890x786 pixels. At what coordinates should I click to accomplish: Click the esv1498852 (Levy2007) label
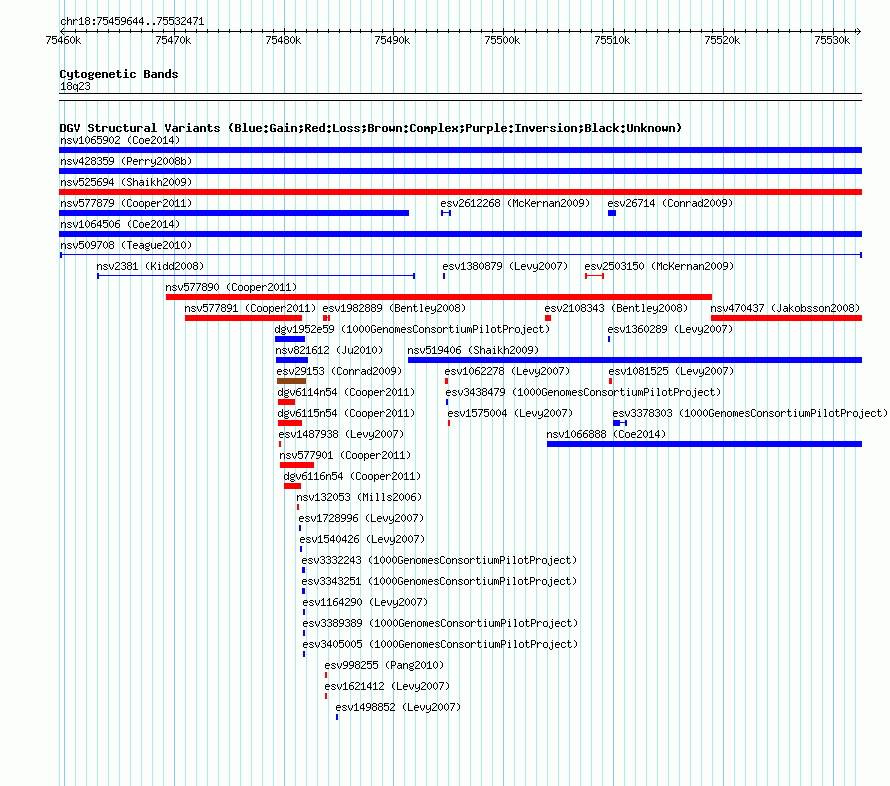398,707
